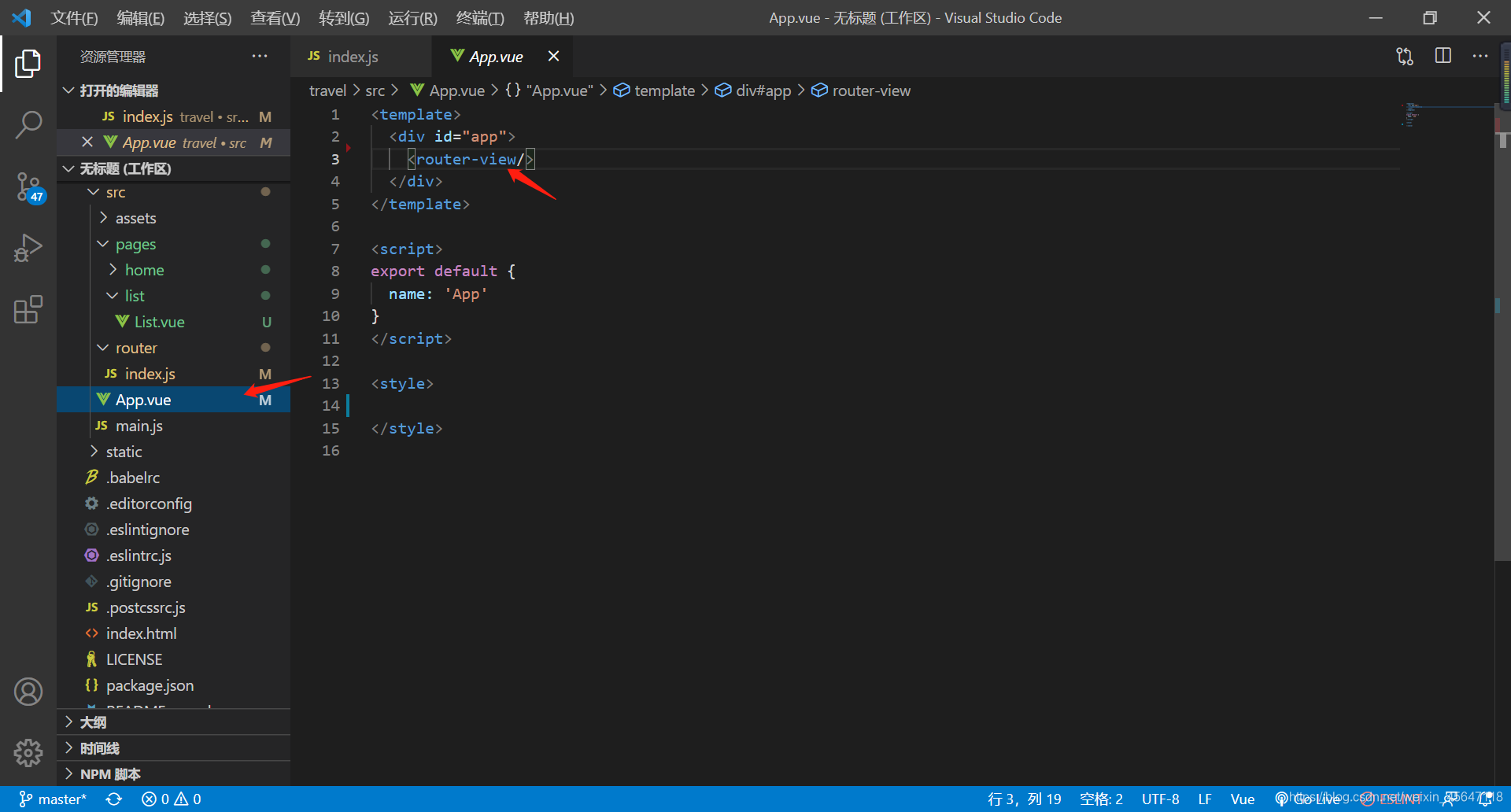Open the LICENSE file
The height and width of the screenshot is (812, 1511).
coord(173,659)
